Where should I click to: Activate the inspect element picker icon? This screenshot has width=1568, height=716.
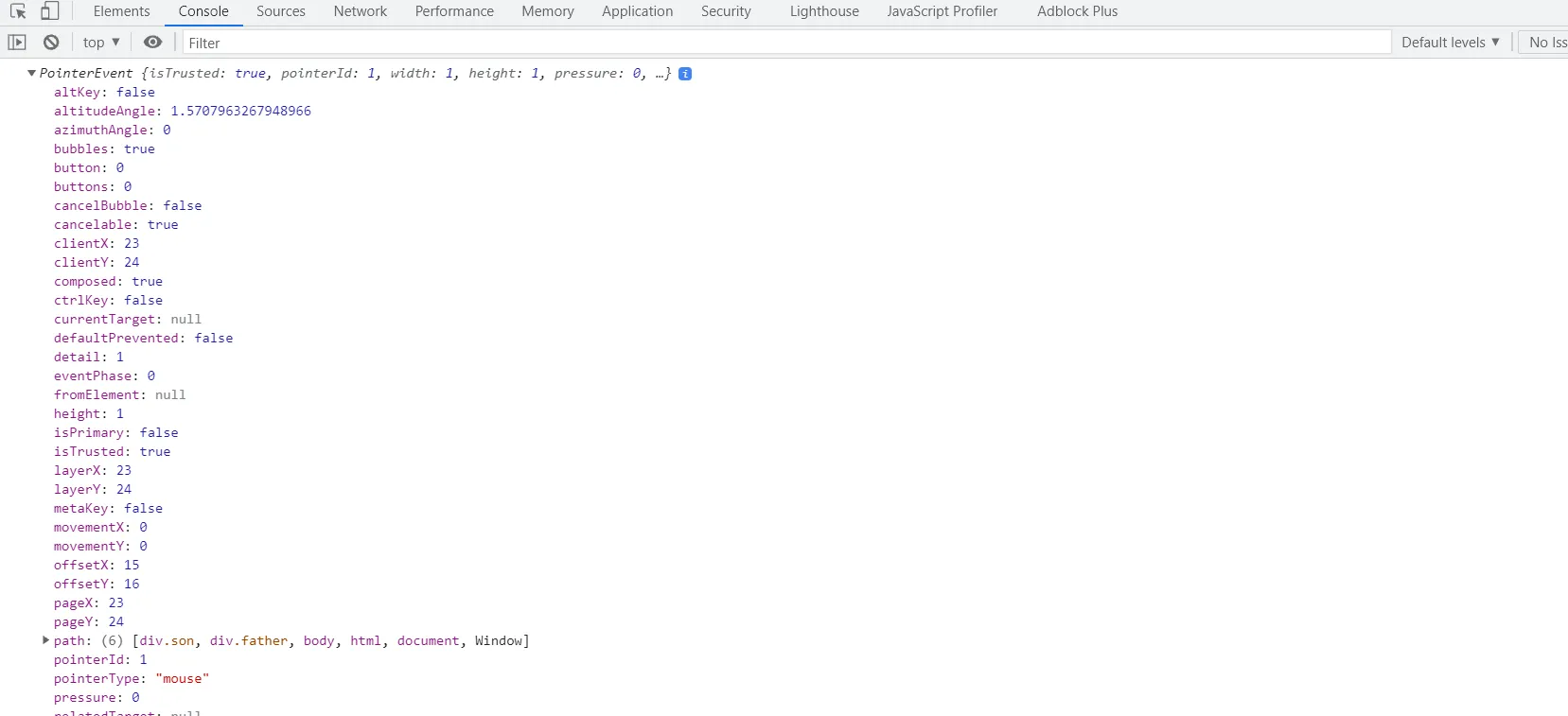(x=18, y=11)
